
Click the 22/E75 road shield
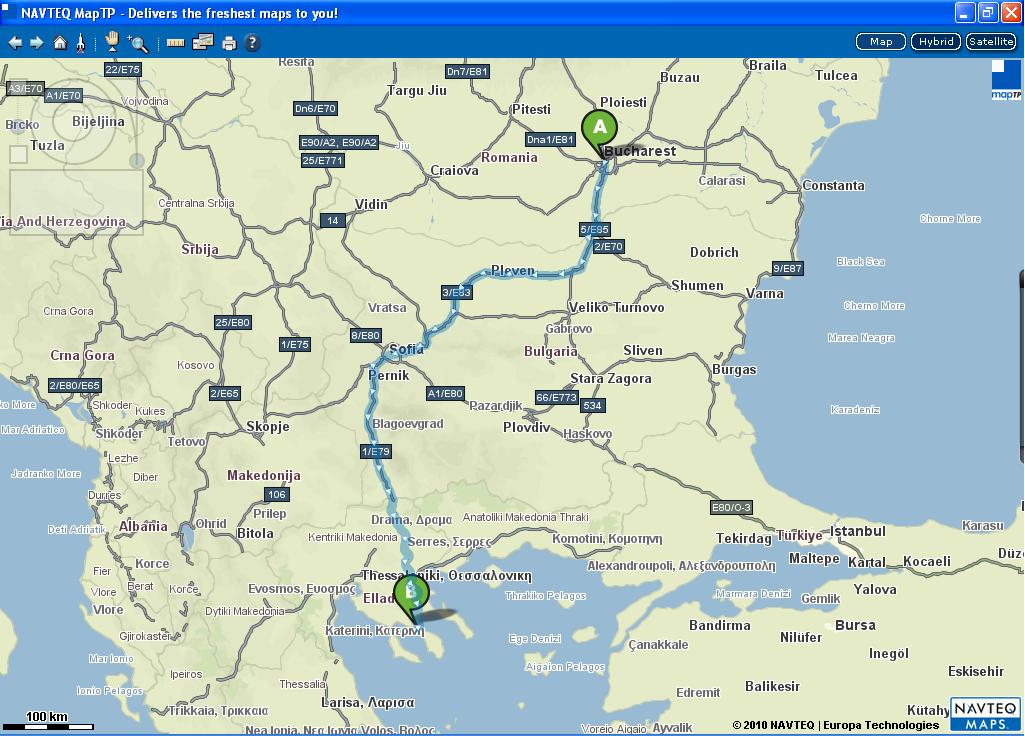click(122, 69)
